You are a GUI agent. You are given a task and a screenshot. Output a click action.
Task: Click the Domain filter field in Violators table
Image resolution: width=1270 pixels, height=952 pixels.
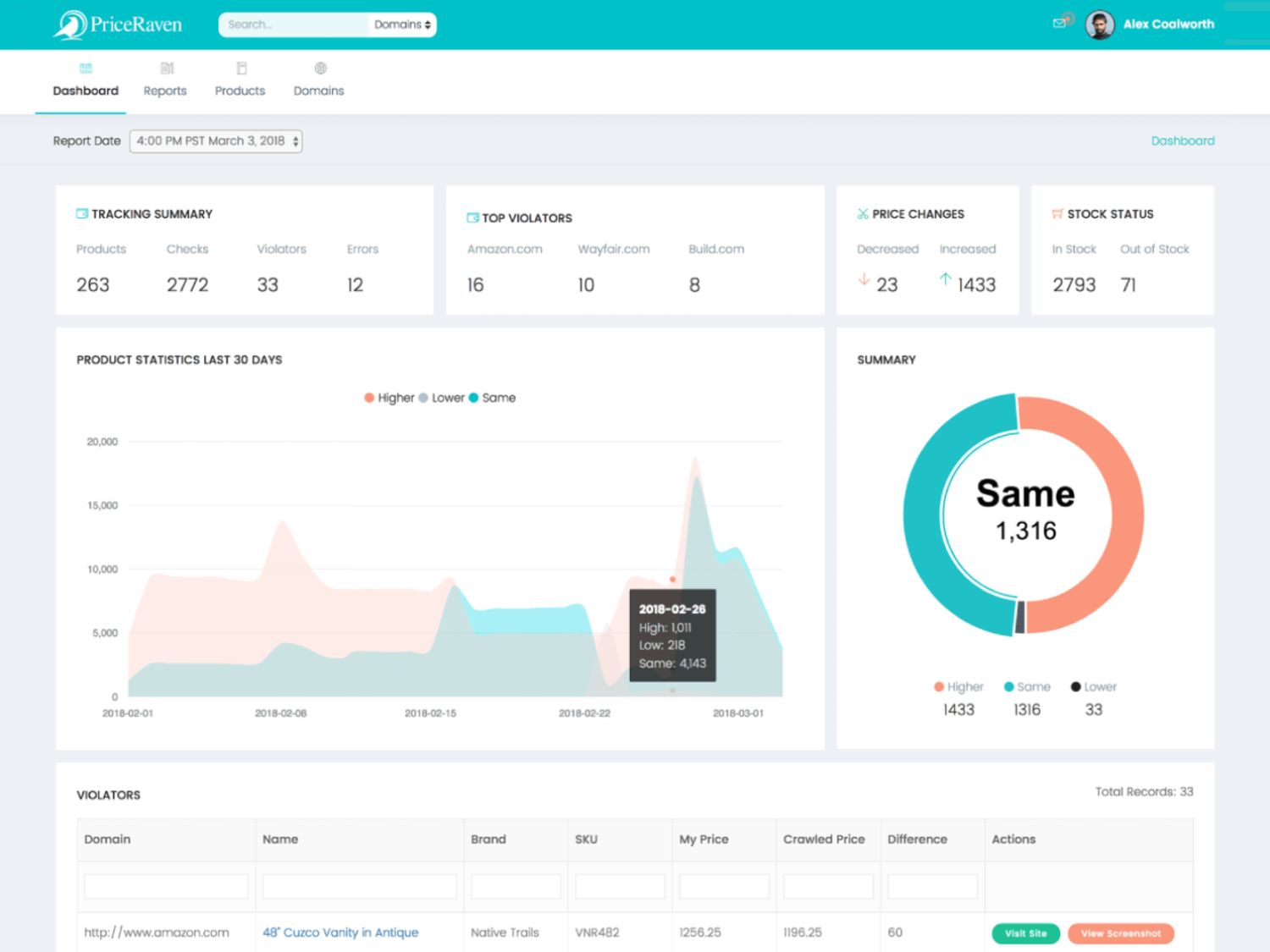[165, 885]
